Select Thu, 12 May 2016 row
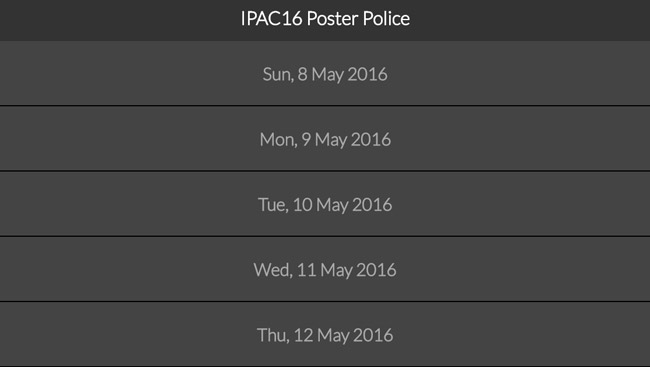Image resolution: width=650 pixels, height=367 pixels. point(325,334)
